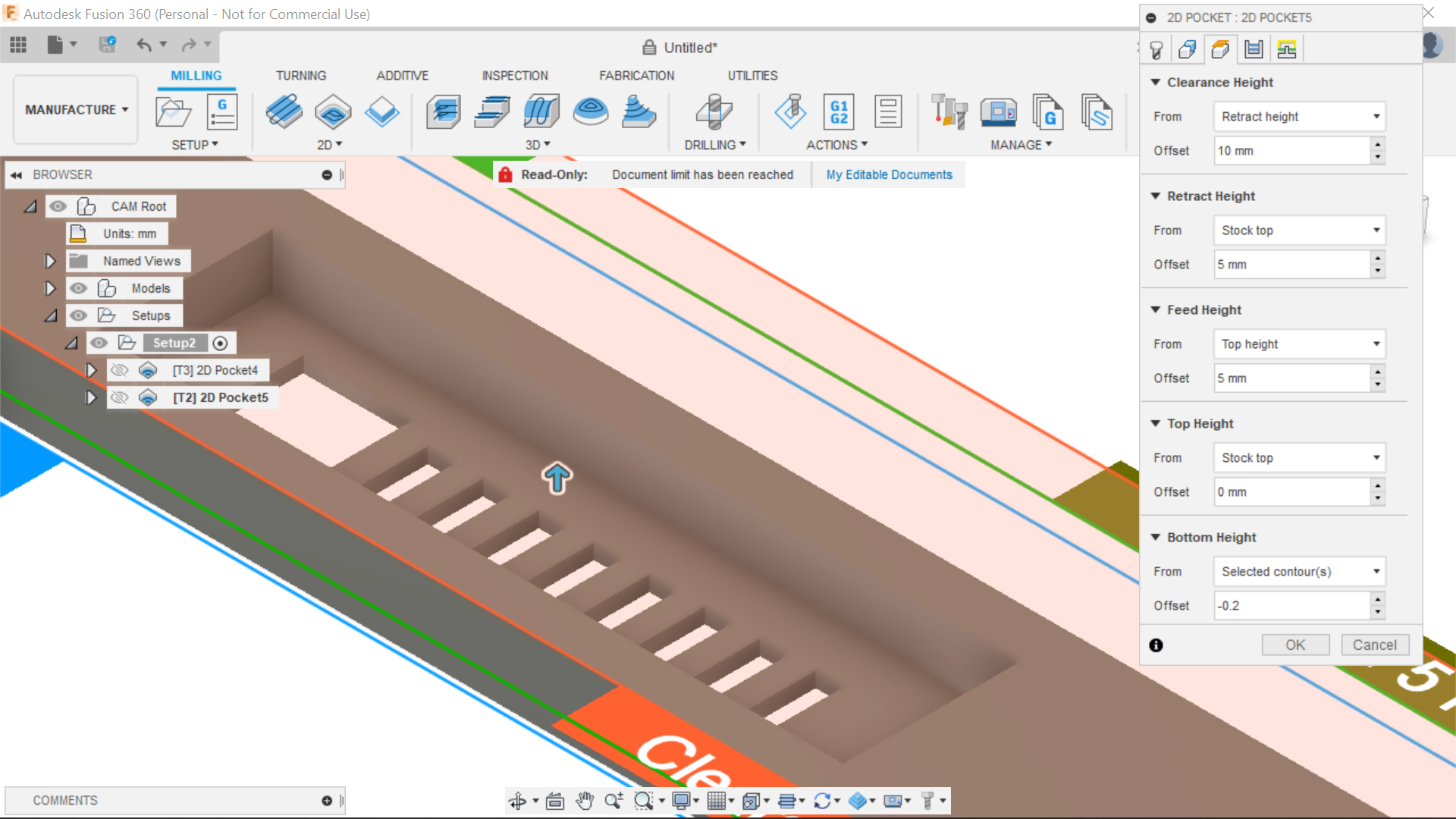Open the Setup Sheet icon in Manage
The image size is (1456, 819).
(1097, 111)
